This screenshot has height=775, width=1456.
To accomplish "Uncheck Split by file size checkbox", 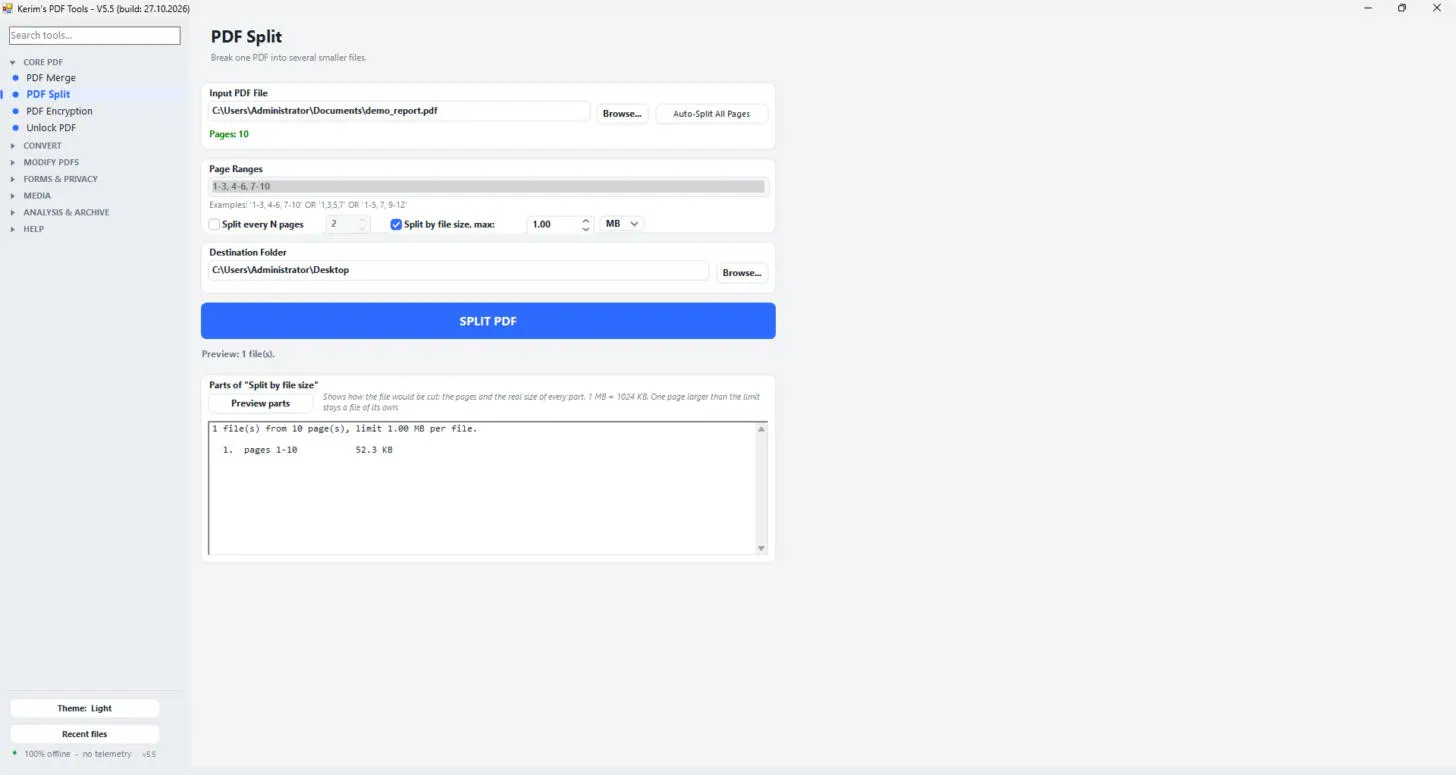I will pos(396,225).
